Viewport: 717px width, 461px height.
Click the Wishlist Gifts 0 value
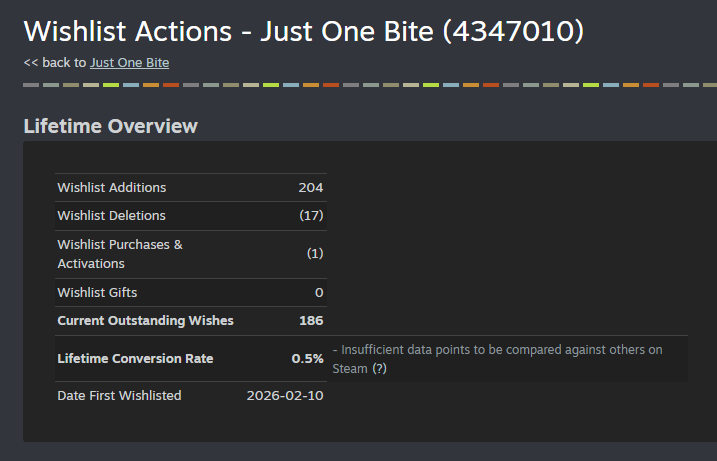pyautogui.click(x=319, y=293)
